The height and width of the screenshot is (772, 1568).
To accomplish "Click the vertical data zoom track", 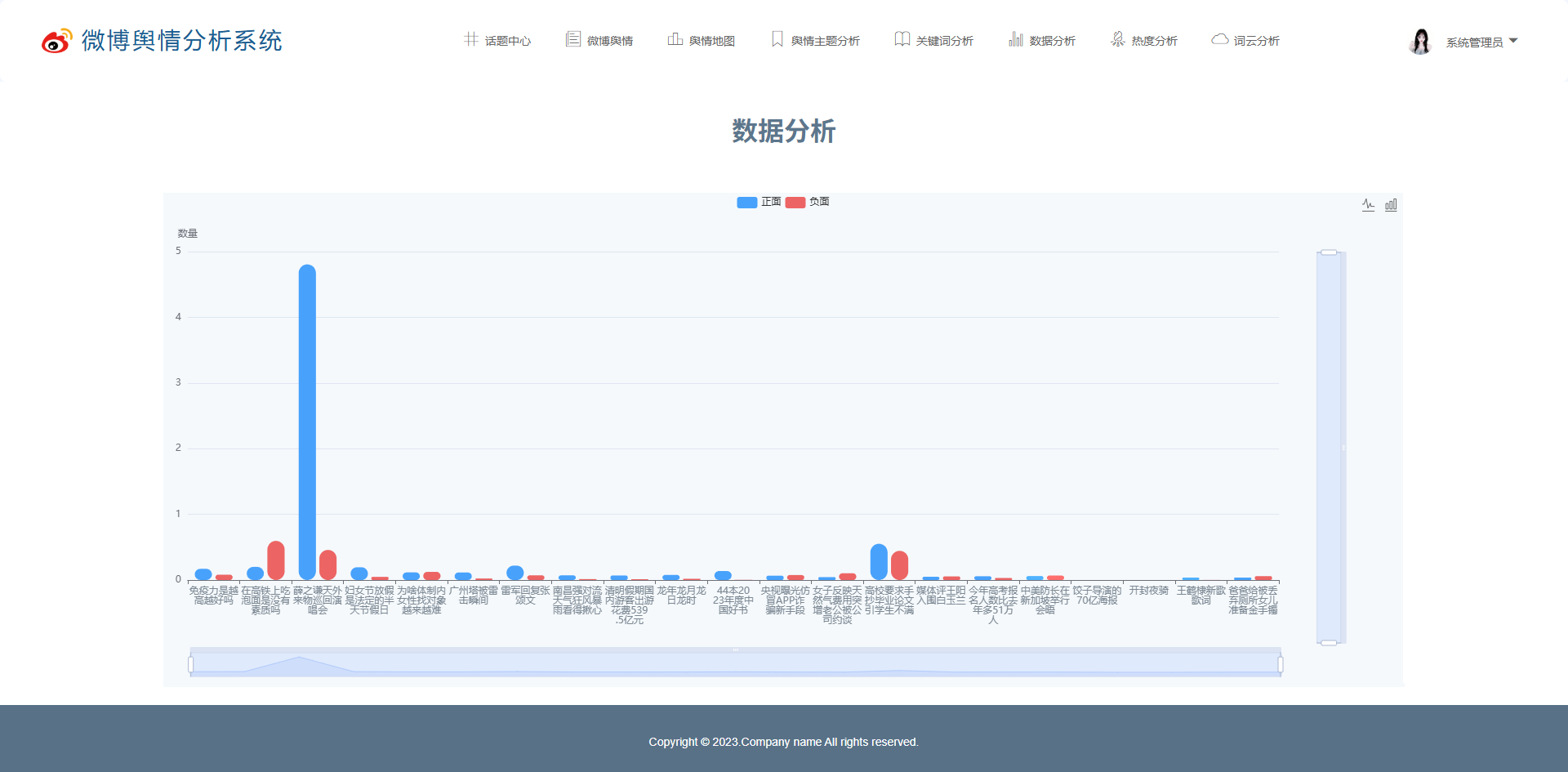I will [x=1330, y=448].
